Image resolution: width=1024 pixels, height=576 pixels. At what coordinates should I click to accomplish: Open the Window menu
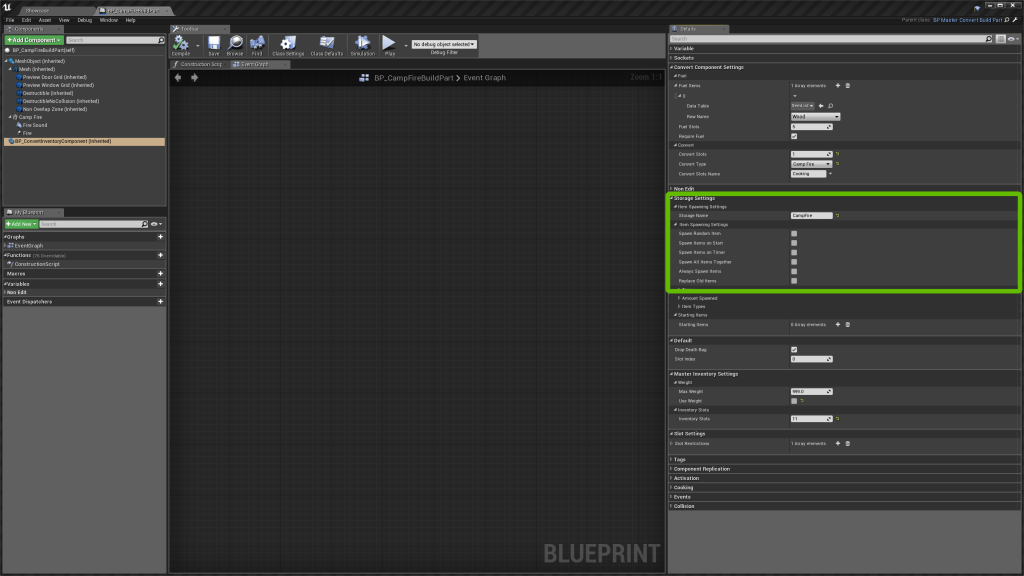coord(108,20)
